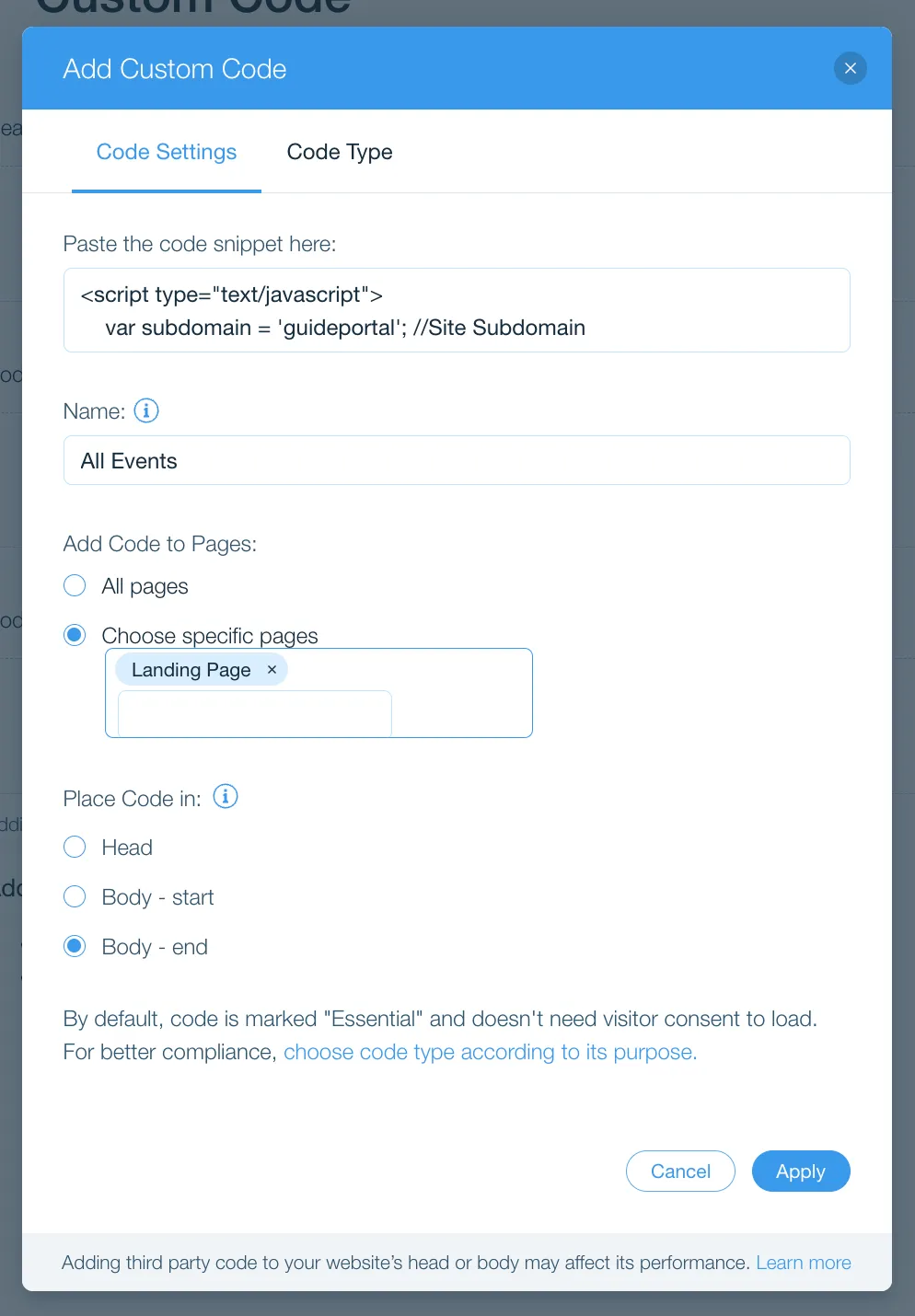Click the Apply button

(x=801, y=1171)
